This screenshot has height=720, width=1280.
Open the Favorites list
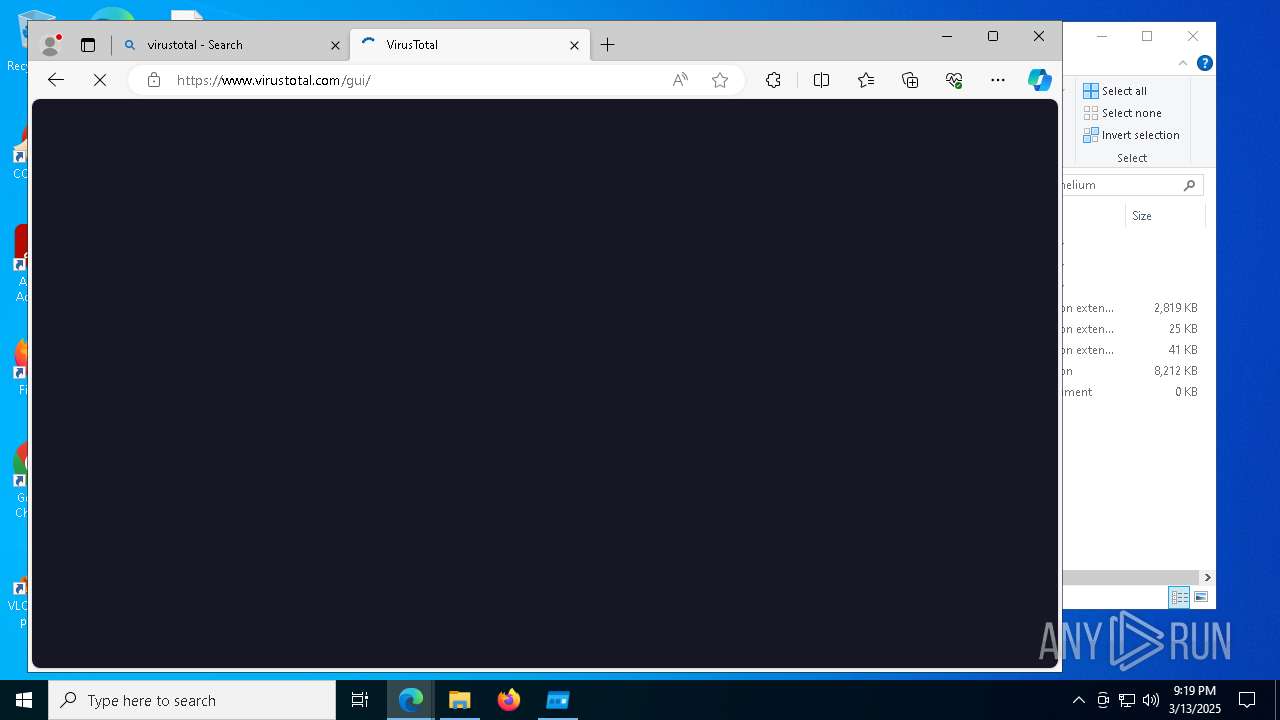[x=866, y=80]
